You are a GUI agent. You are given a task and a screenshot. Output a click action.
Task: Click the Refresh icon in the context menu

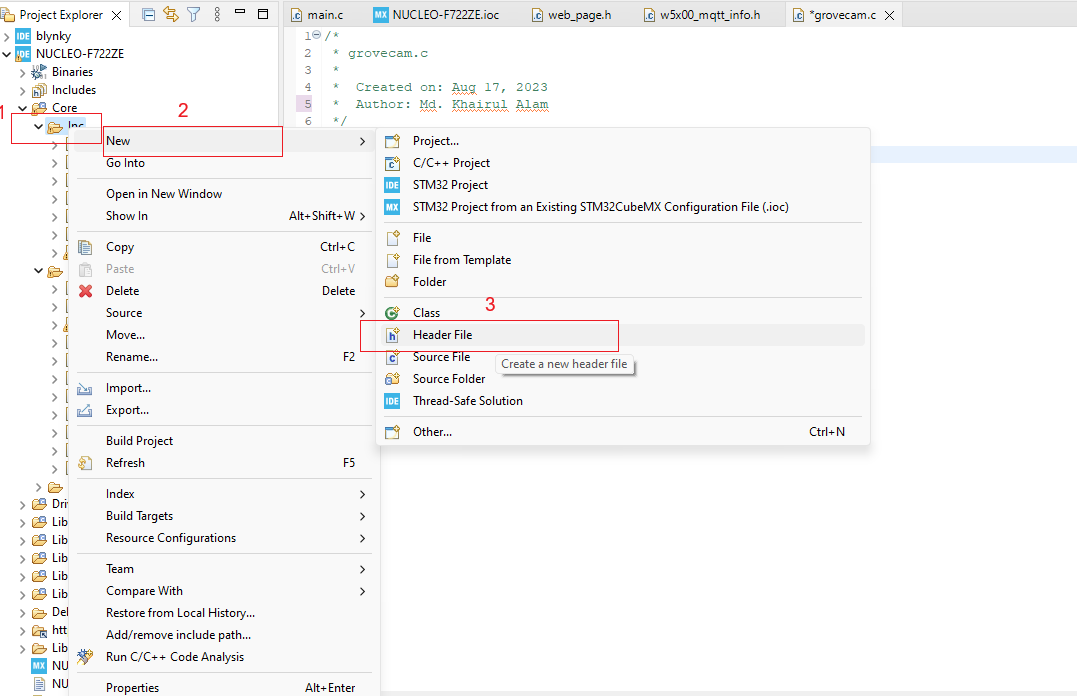(x=85, y=463)
